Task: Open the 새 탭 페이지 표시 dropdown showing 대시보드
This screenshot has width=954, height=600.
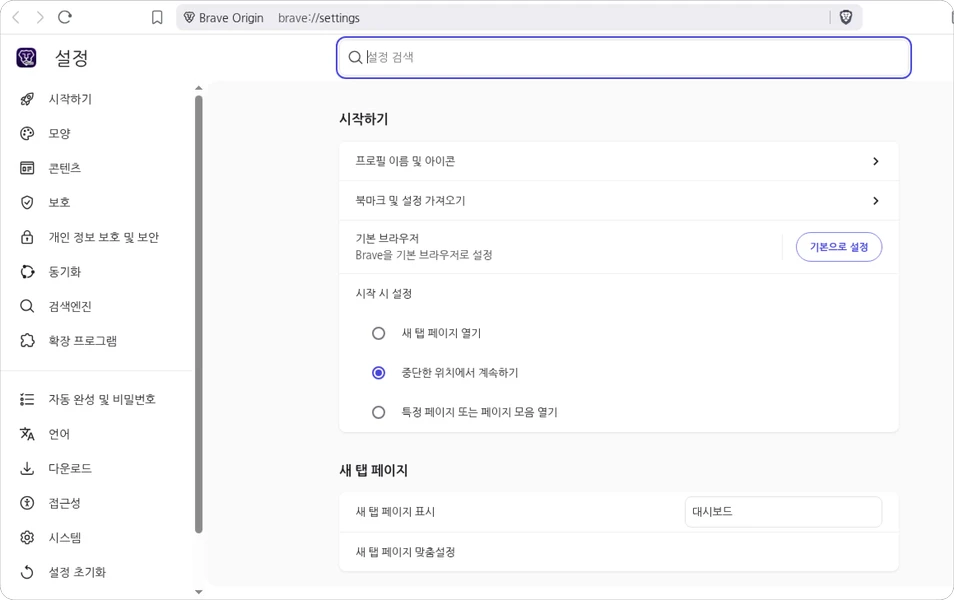Action: [x=783, y=512]
